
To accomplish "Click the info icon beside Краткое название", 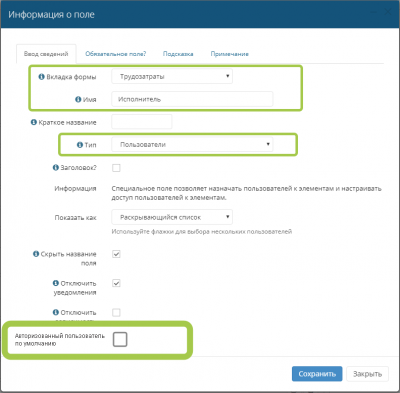I will pyautogui.click(x=34, y=122).
